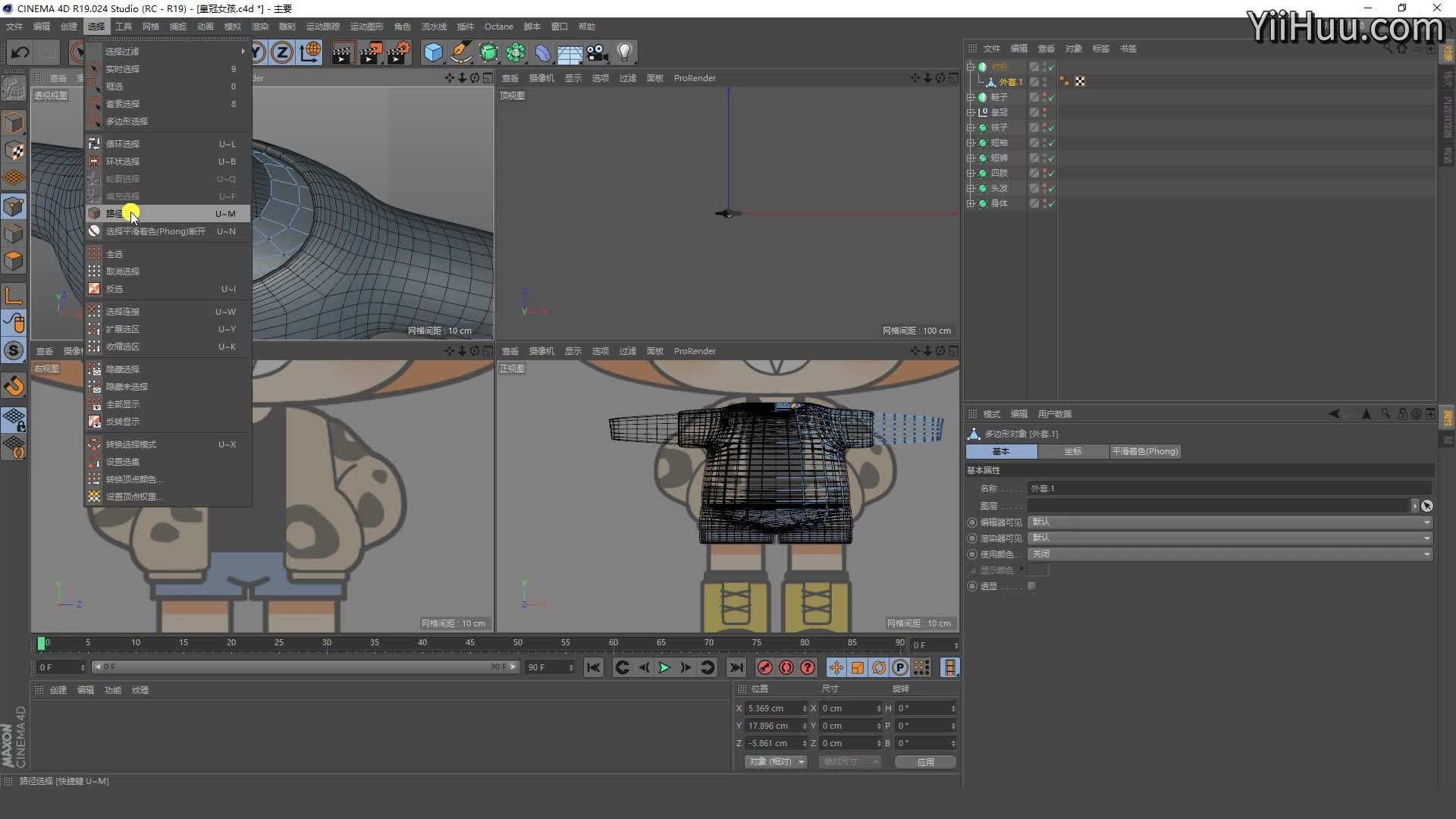Image resolution: width=1456 pixels, height=819 pixels.
Task: Click the 显示颜色 color swatch
Action: [x=1038, y=570]
